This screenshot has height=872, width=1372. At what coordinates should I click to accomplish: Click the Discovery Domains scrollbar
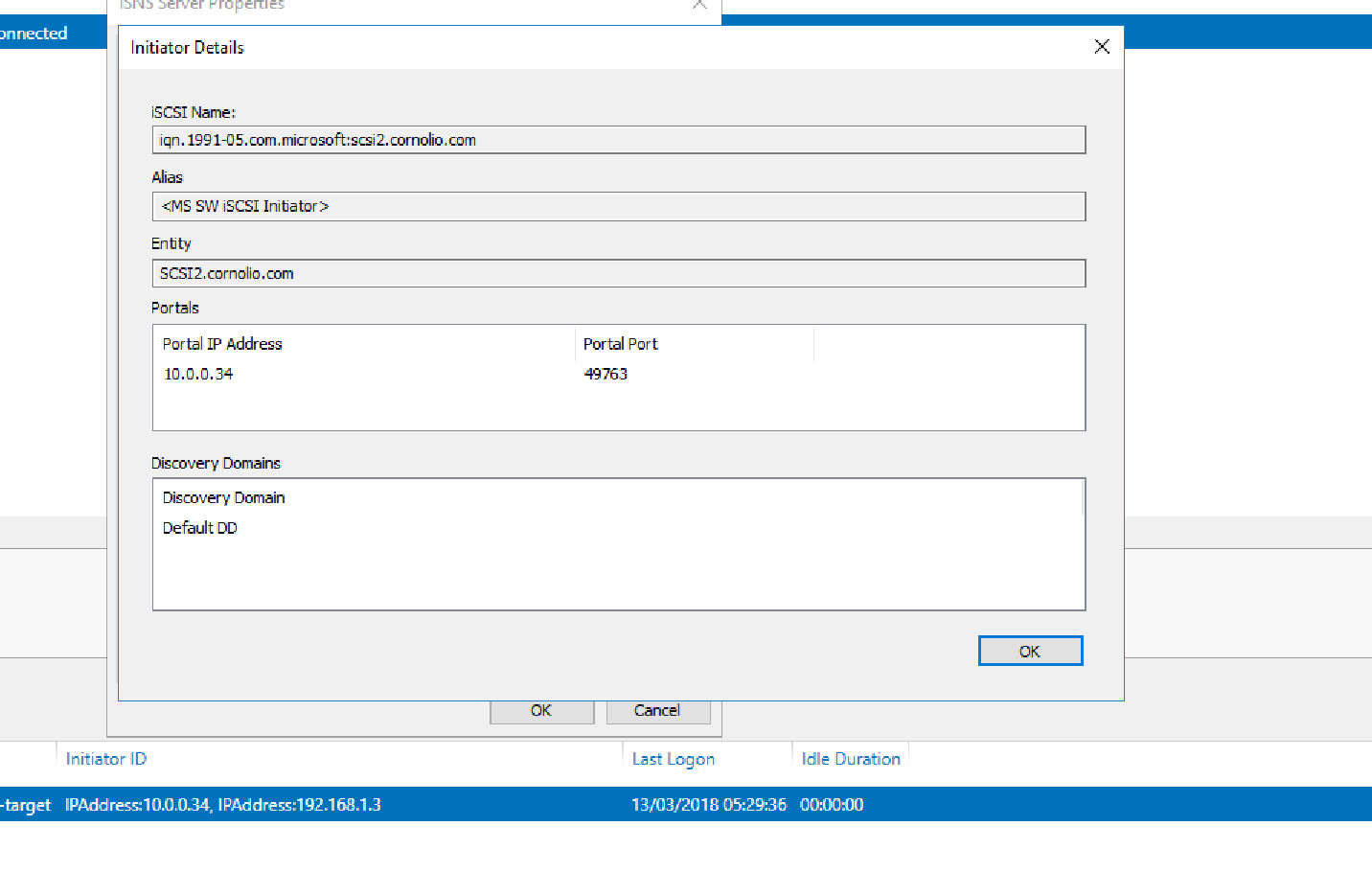(1081, 493)
